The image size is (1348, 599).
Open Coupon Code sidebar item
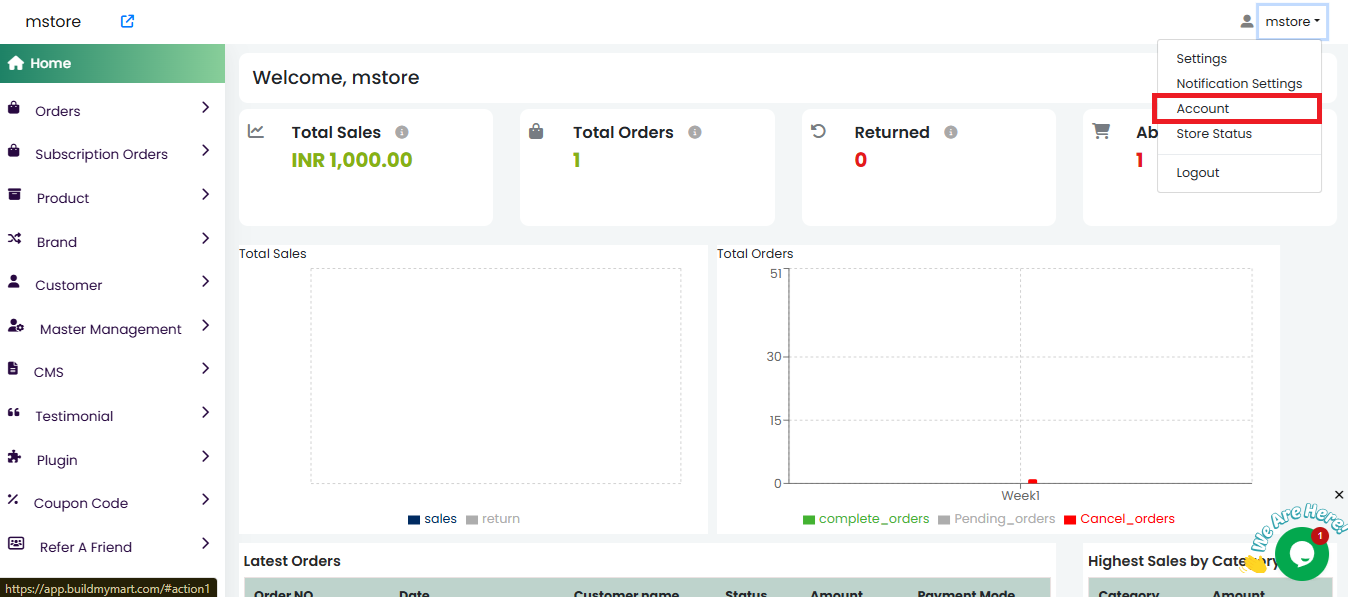[x=81, y=503]
